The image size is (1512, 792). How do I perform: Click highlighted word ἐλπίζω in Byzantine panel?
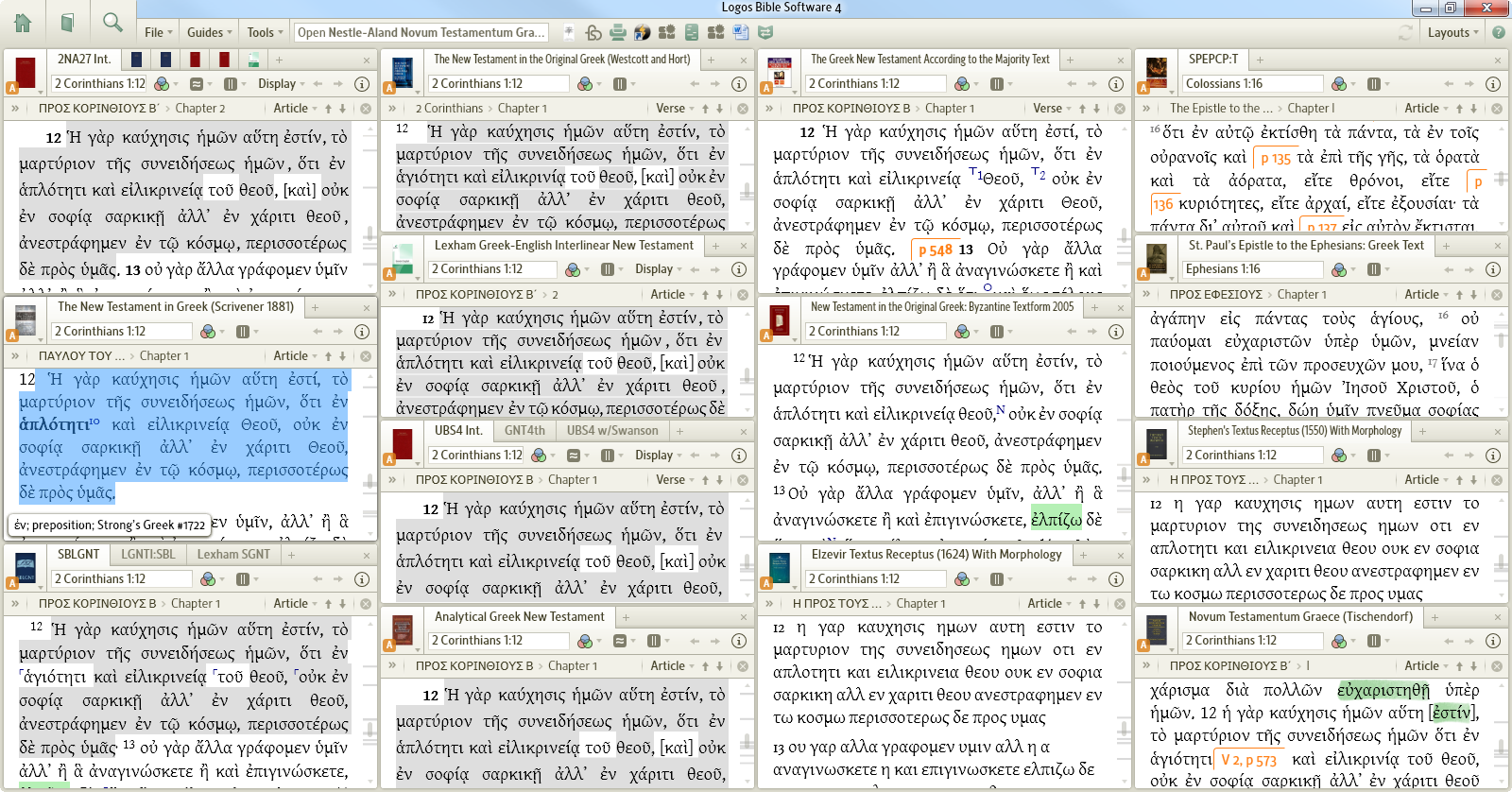tap(1057, 519)
